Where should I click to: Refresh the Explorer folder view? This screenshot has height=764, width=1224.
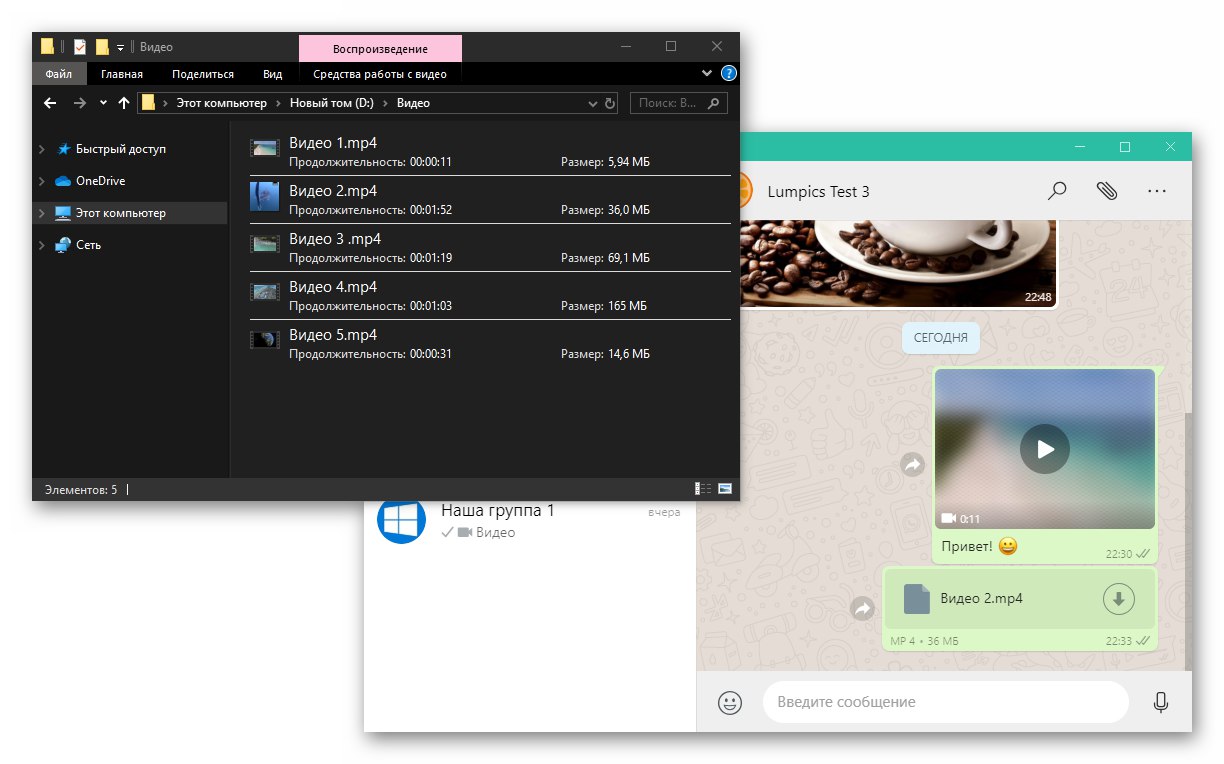(x=610, y=102)
